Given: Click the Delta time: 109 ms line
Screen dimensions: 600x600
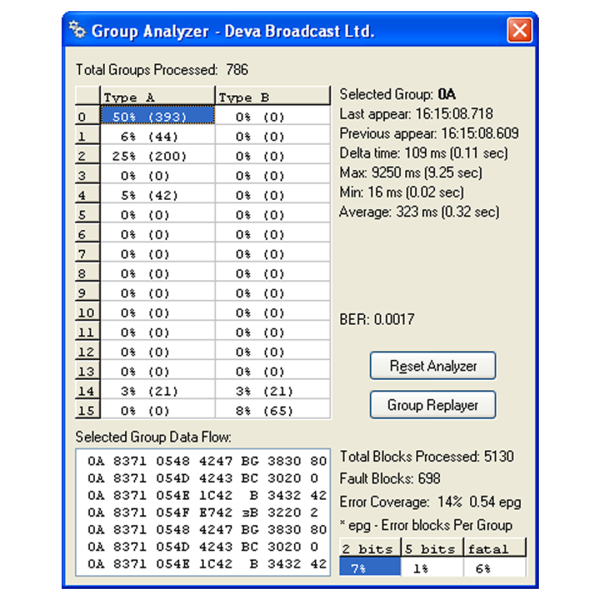Looking at the screenshot, I should tap(424, 153).
